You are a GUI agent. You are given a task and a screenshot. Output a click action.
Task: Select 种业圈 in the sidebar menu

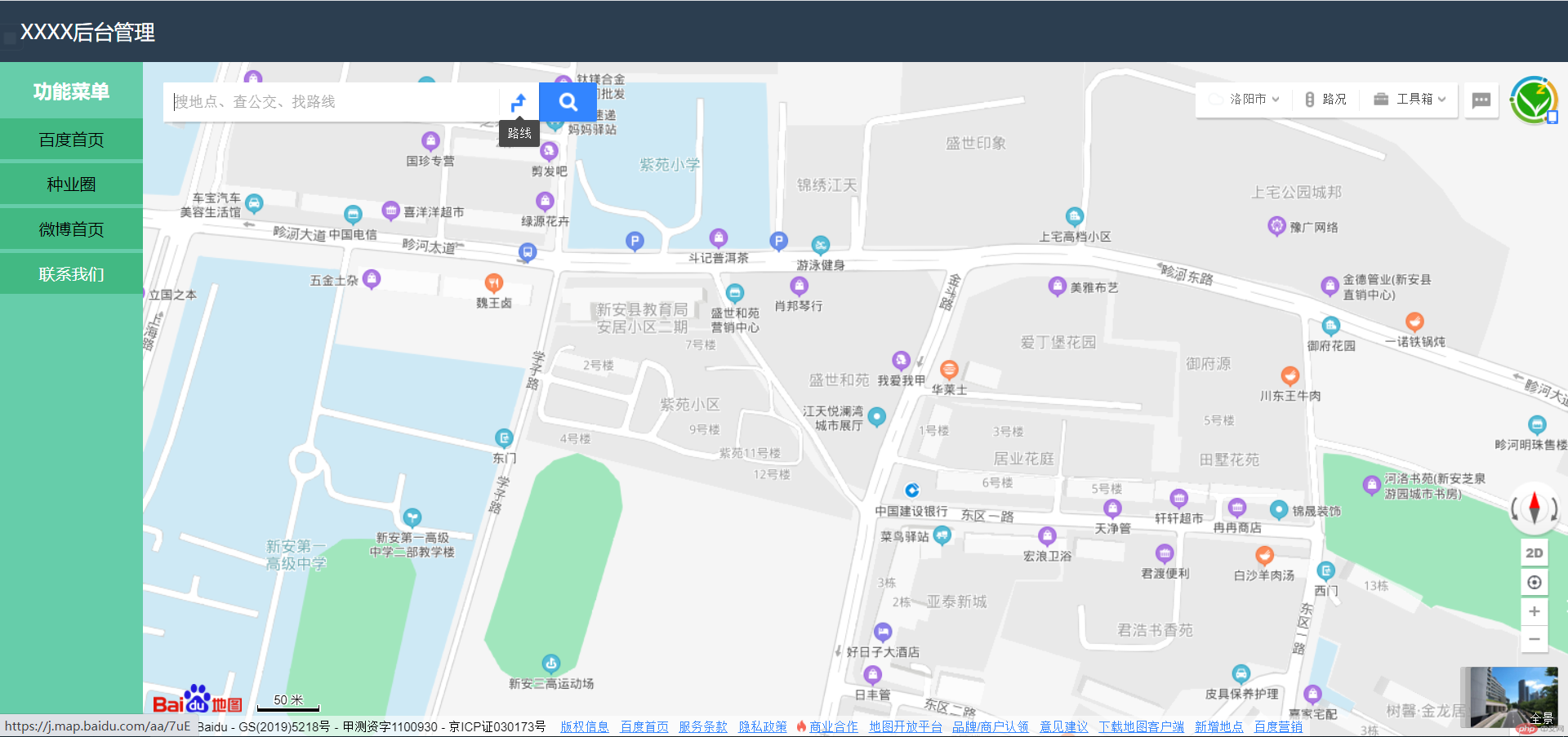point(71,184)
